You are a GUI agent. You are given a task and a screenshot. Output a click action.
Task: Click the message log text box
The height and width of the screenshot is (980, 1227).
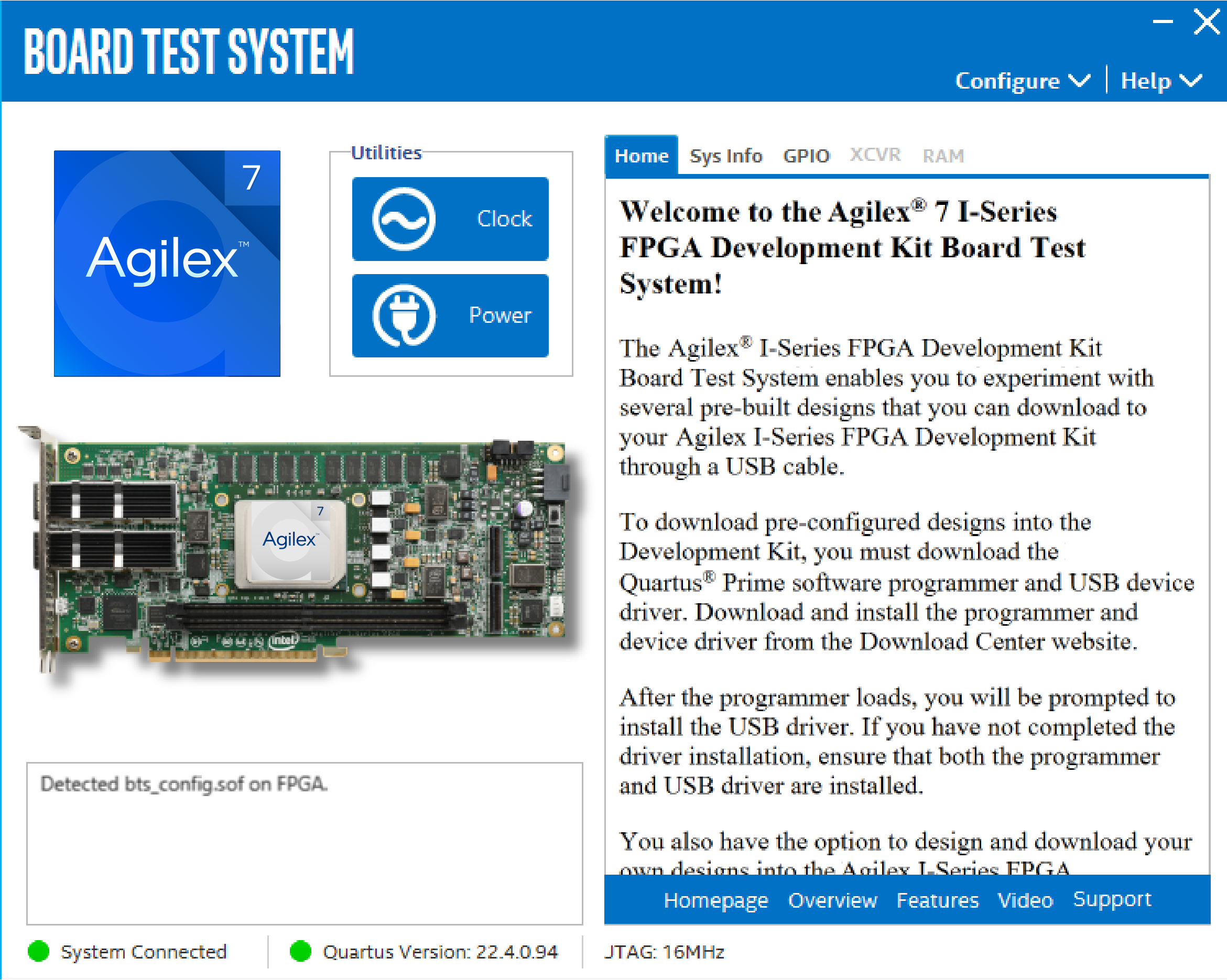point(305,843)
